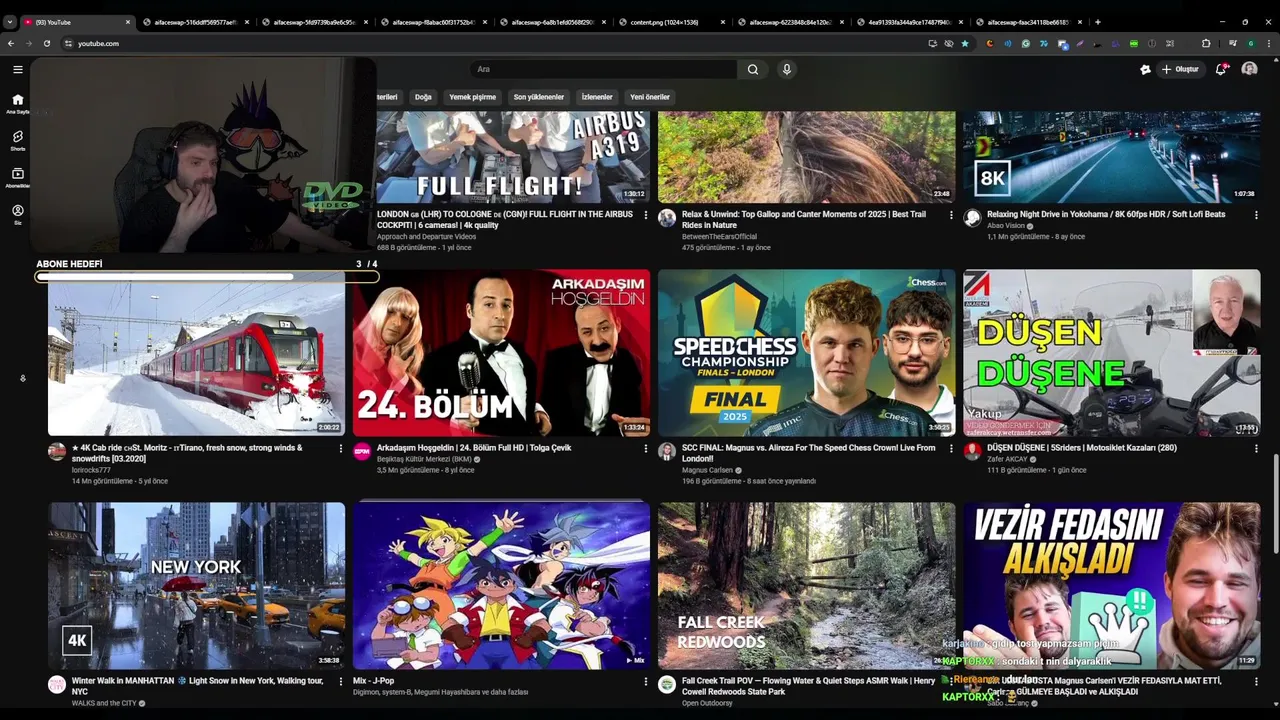Click the Grammarly extension icon
1280x720 pixels.
(1025, 43)
